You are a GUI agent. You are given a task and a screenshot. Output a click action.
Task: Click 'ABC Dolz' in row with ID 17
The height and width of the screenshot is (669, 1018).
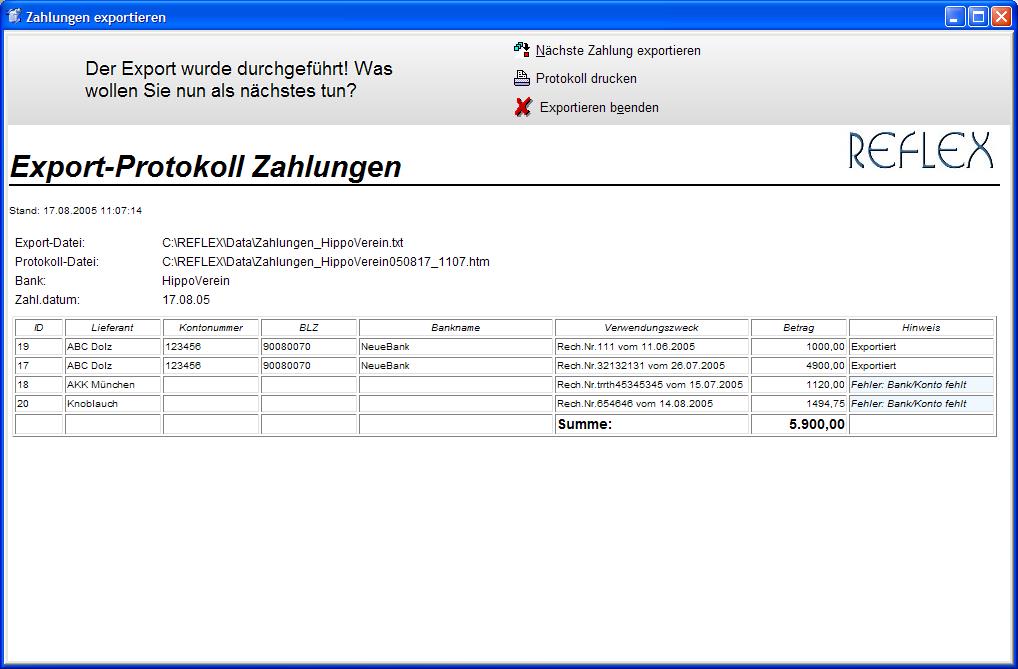[x=113, y=366]
